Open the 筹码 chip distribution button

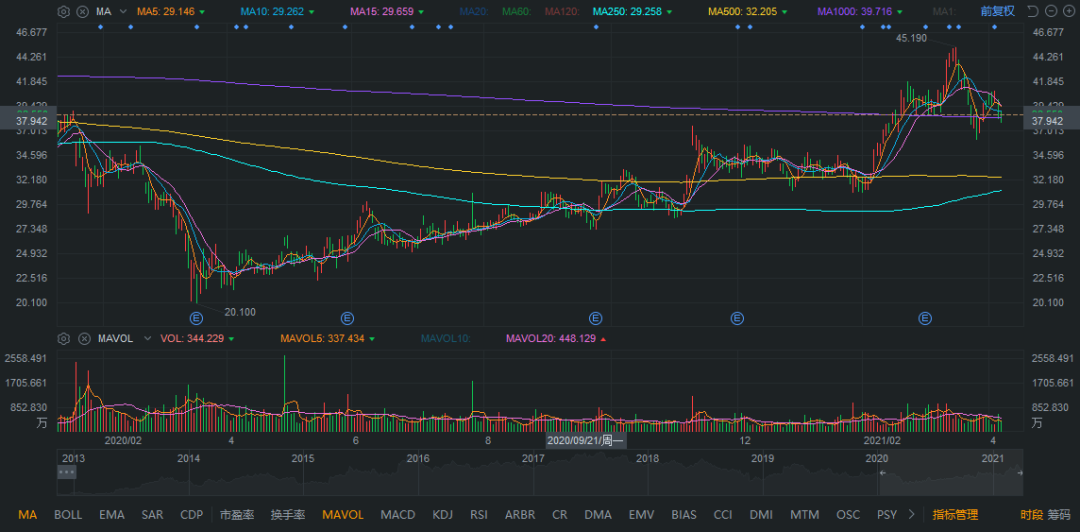click(1059, 515)
